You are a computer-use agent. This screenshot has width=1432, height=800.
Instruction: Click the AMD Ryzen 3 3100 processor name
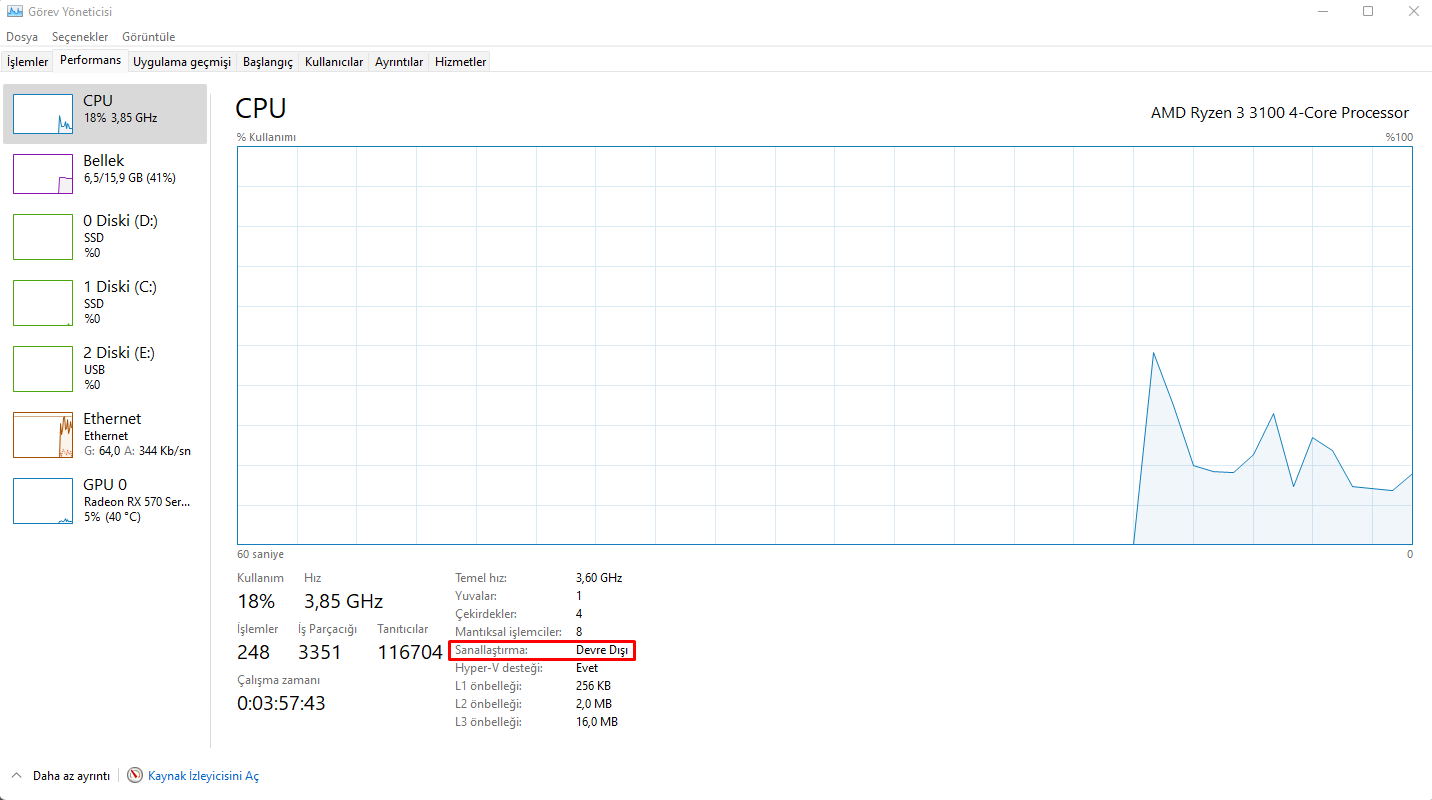tap(1280, 113)
